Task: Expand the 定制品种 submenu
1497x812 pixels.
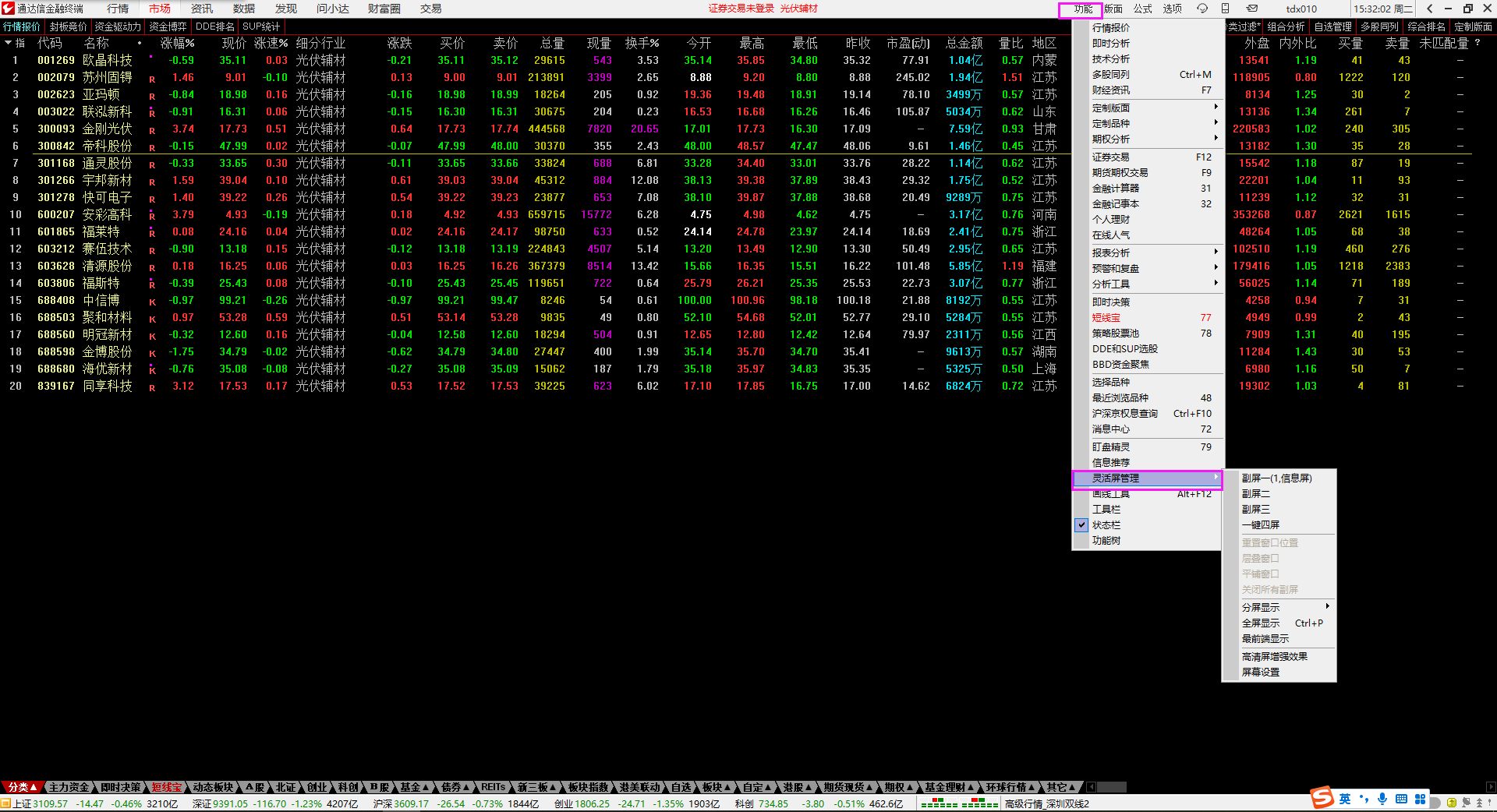Action: coord(1147,124)
